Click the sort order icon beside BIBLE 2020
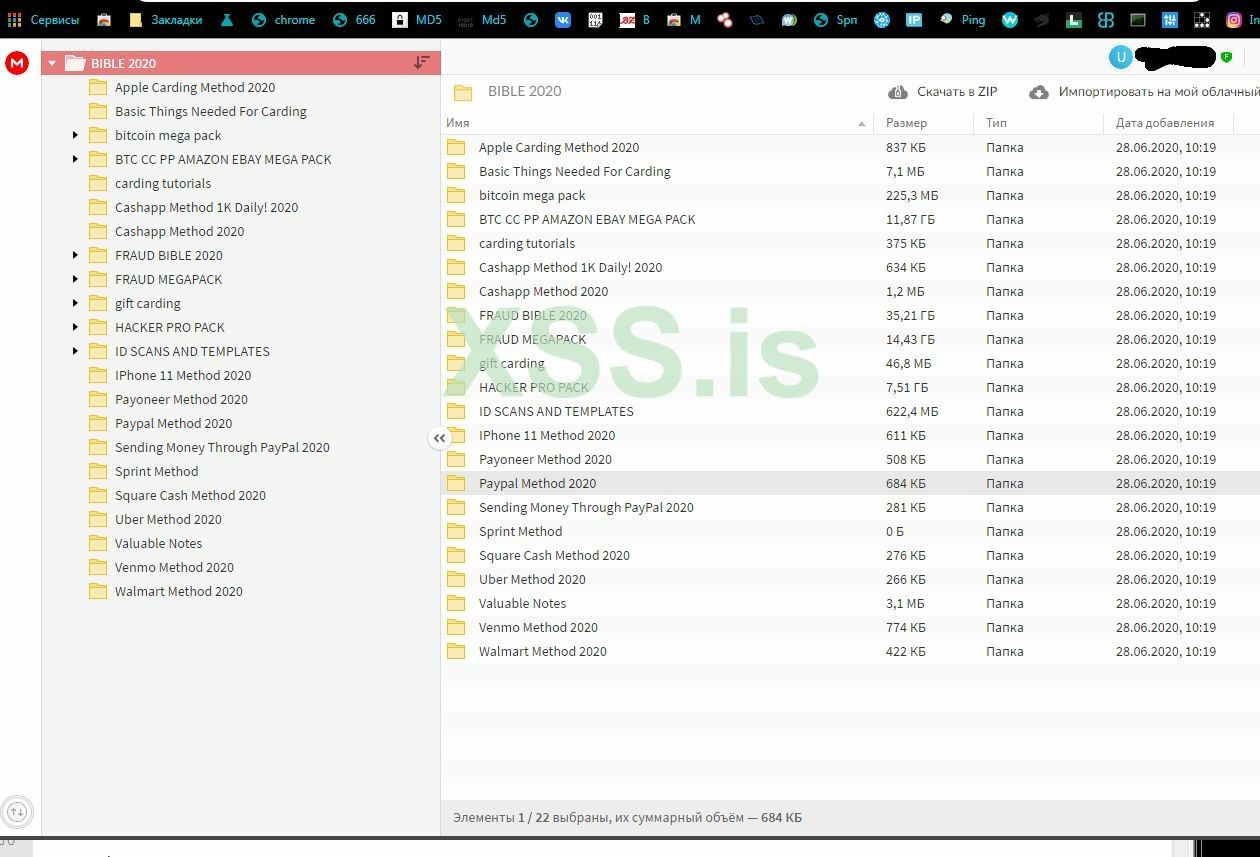This screenshot has height=857, width=1260. (x=422, y=63)
